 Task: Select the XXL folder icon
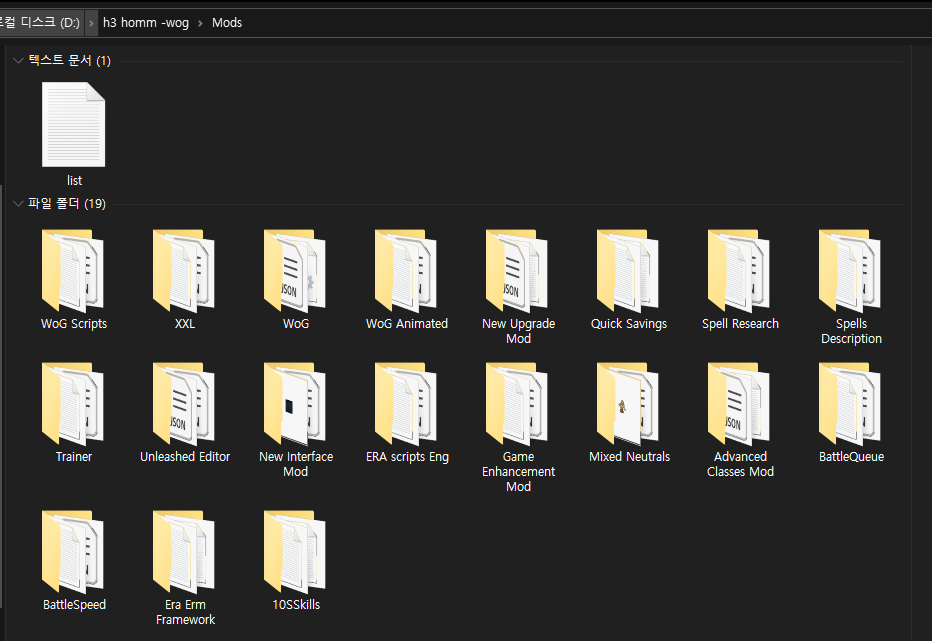click(x=184, y=271)
